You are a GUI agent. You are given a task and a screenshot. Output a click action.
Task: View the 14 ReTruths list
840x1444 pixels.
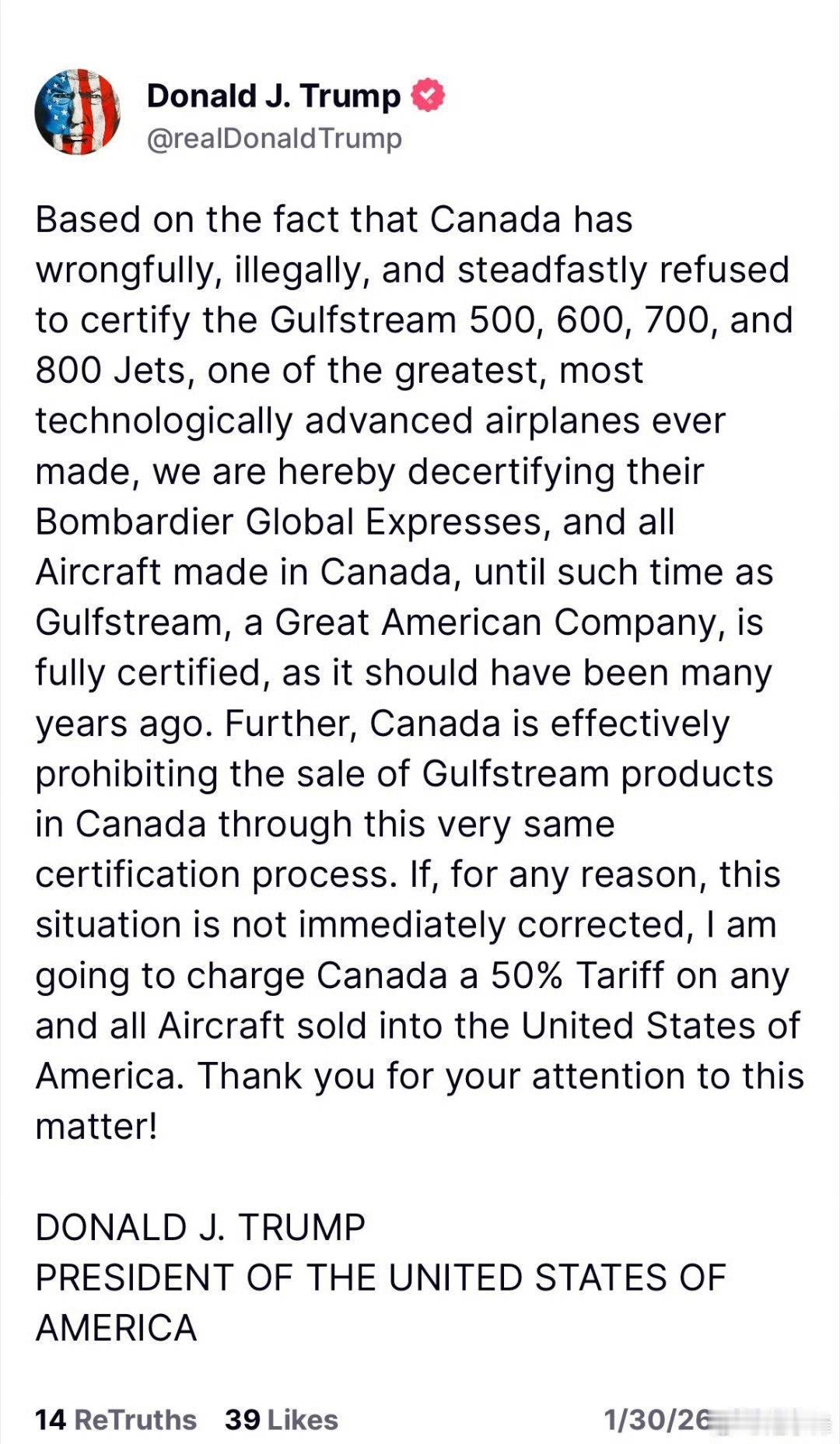click(x=116, y=1420)
